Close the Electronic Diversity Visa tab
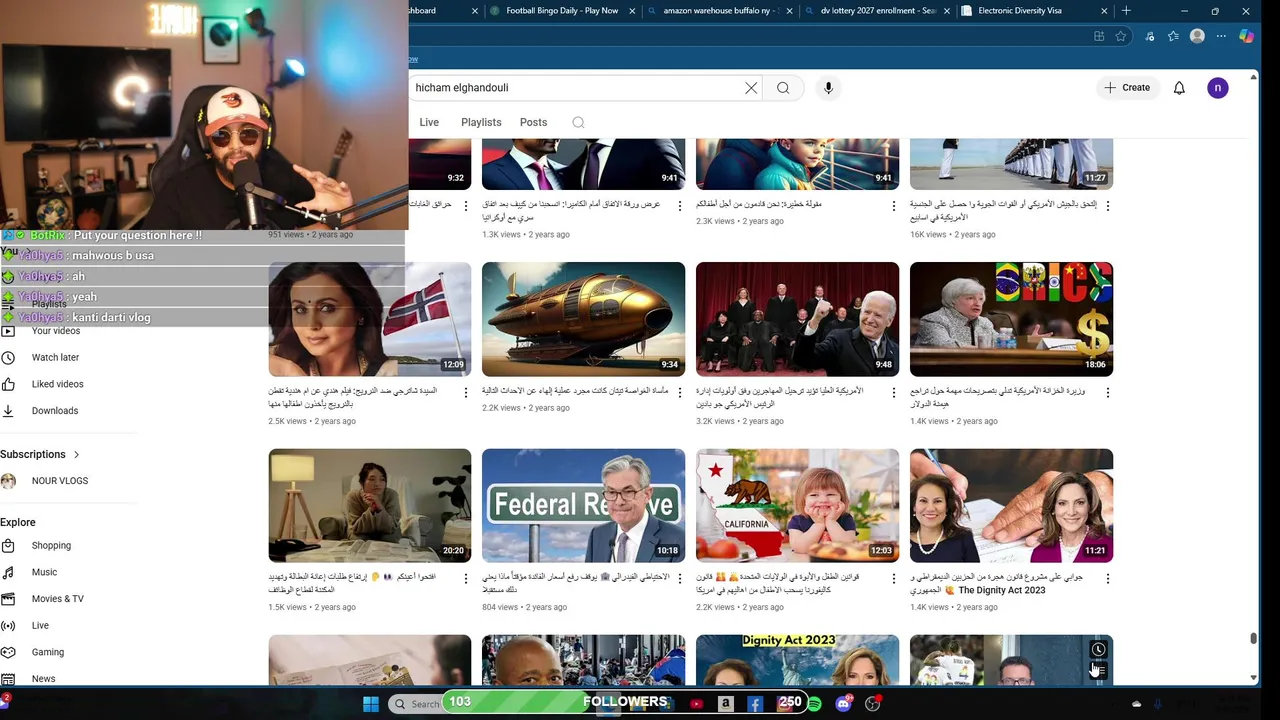Screen dimensions: 1280x720 [x=1105, y=11]
